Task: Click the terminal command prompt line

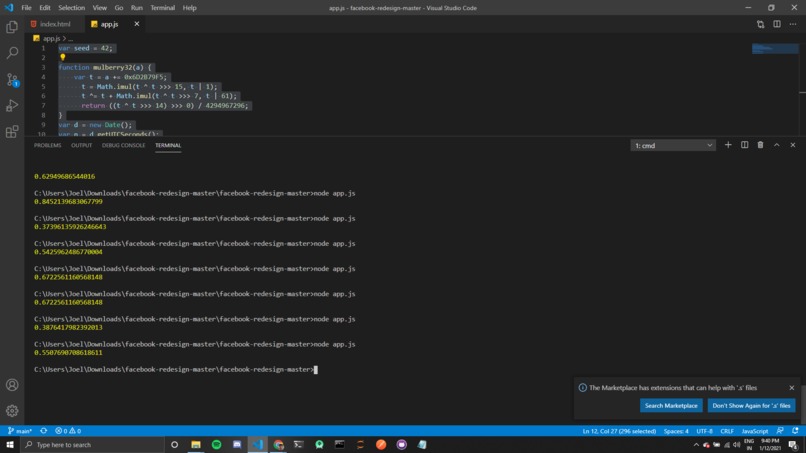Action: pyautogui.click(x=176, y=369)
